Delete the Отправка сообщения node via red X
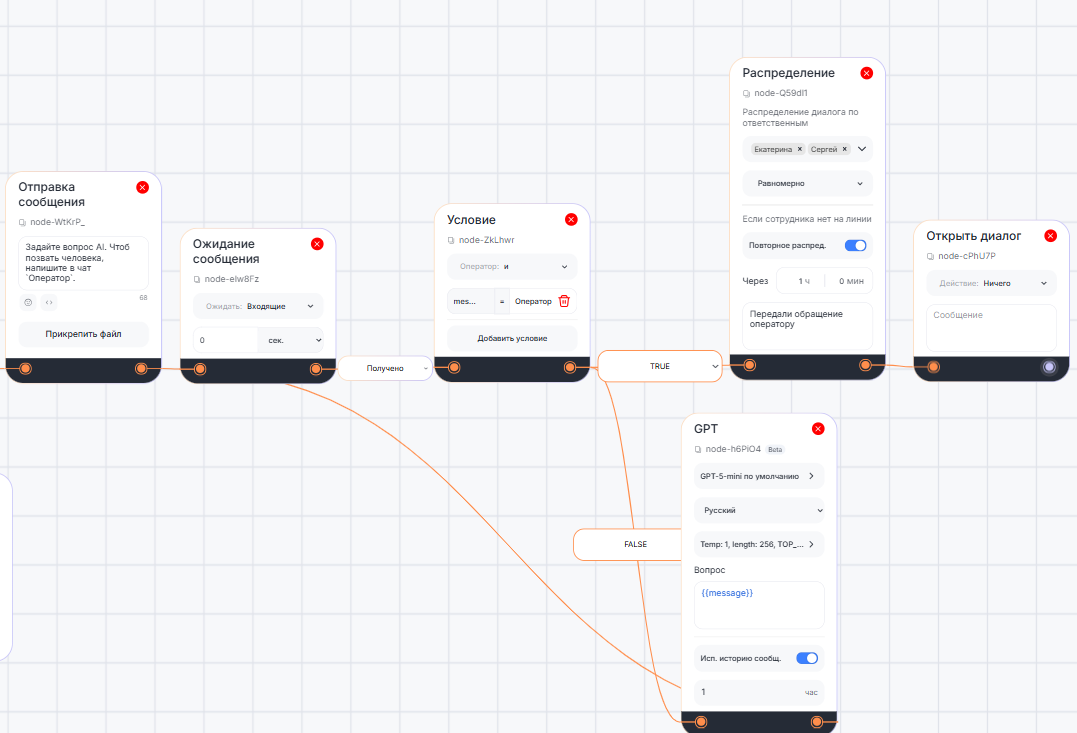This screenshot has height=733, width=1077. click(142, 187)
